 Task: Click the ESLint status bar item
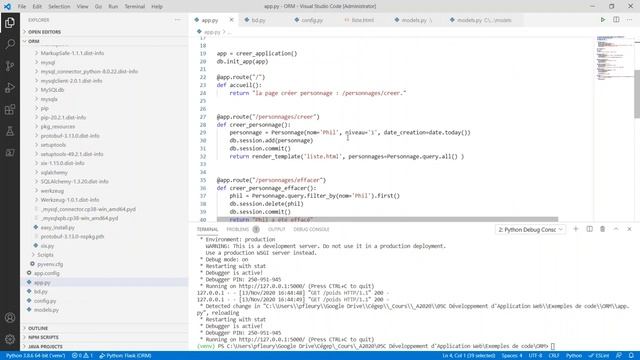[x=599, y=356]
